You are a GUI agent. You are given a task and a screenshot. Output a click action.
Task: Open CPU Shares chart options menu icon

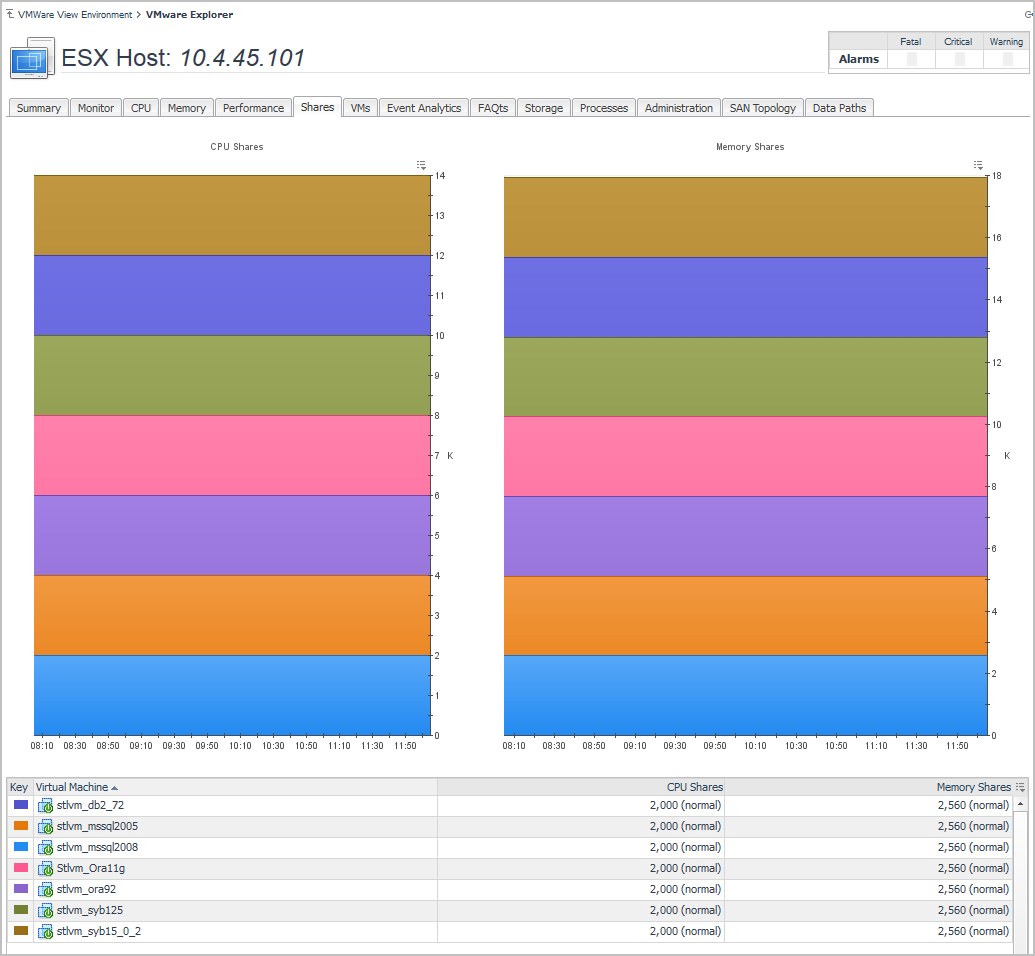click(x=422, y=165)
